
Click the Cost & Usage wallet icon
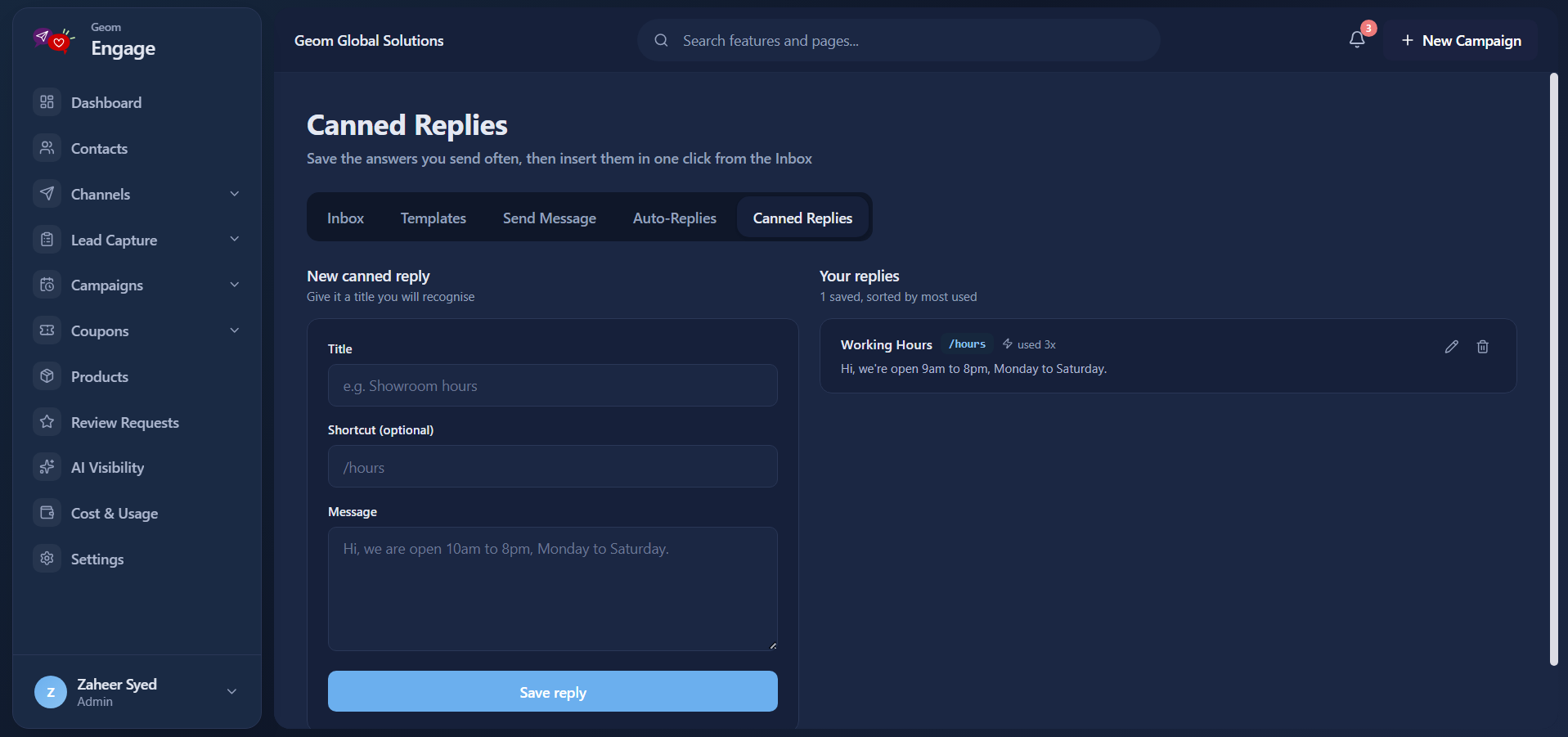click(47, 513)
